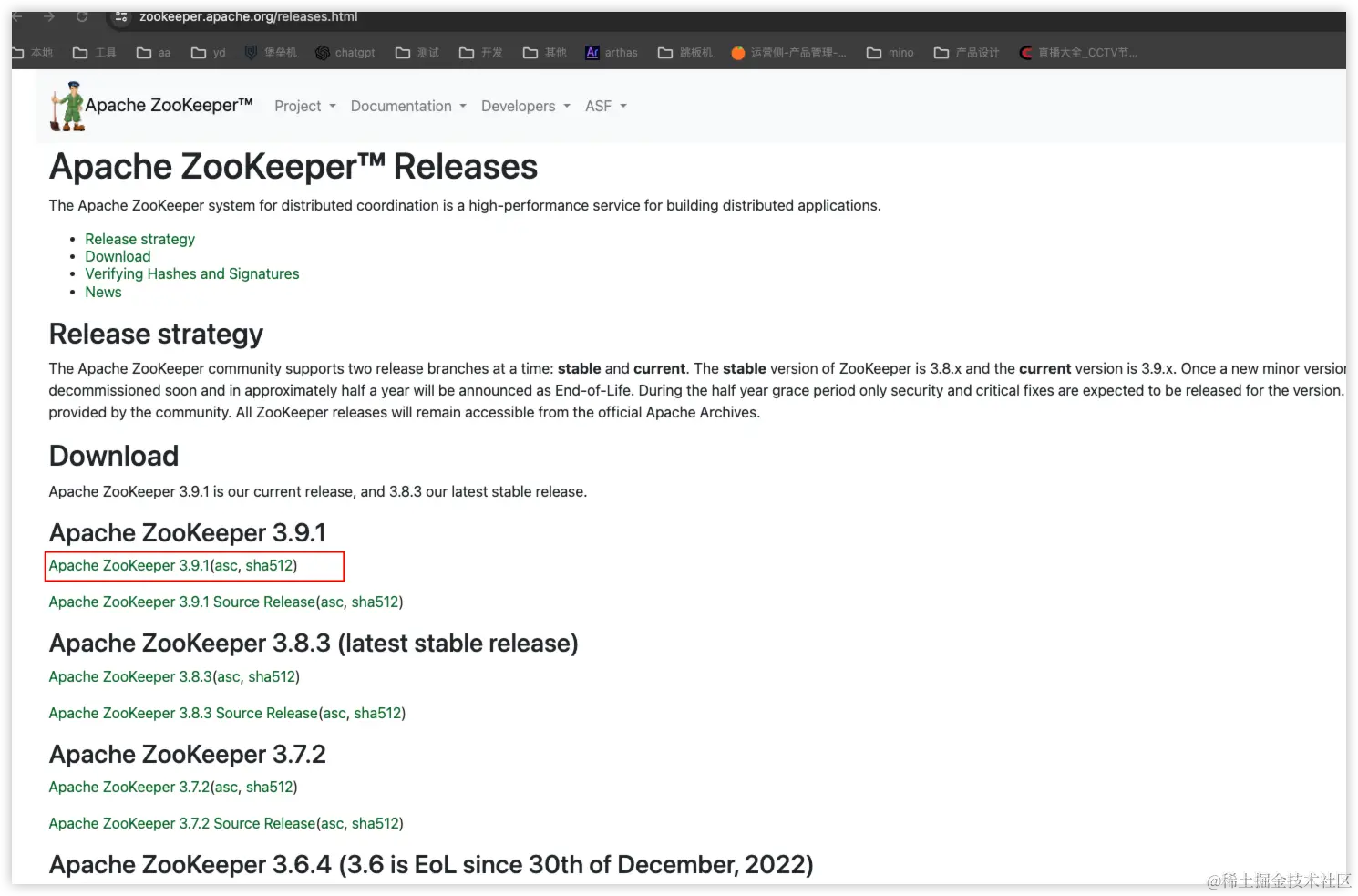The image size is (1358, 896).
Task: Reload the page with the refresh icon
Action: coord(82,17)
